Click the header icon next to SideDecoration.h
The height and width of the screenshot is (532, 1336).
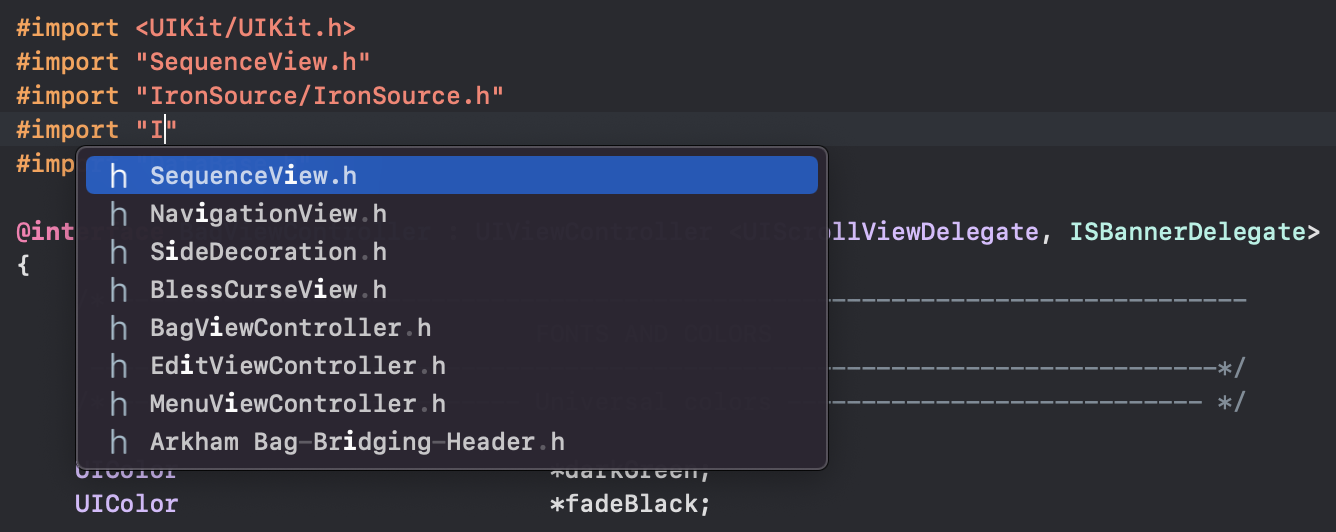[x=119, y=252]
